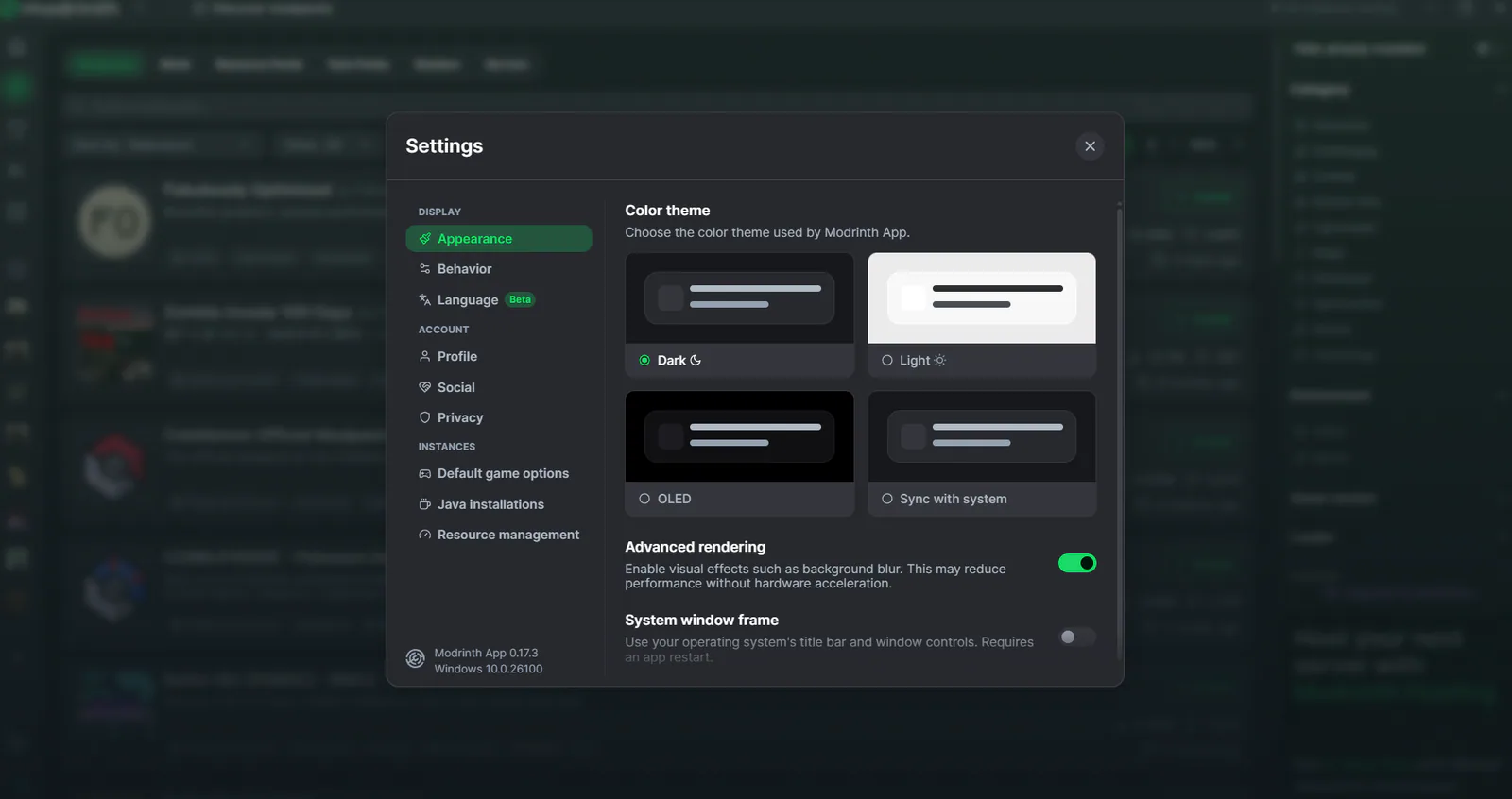Open the Appearance settings tab
This screenshot has height=799, width=1512.
coord(499,239)
